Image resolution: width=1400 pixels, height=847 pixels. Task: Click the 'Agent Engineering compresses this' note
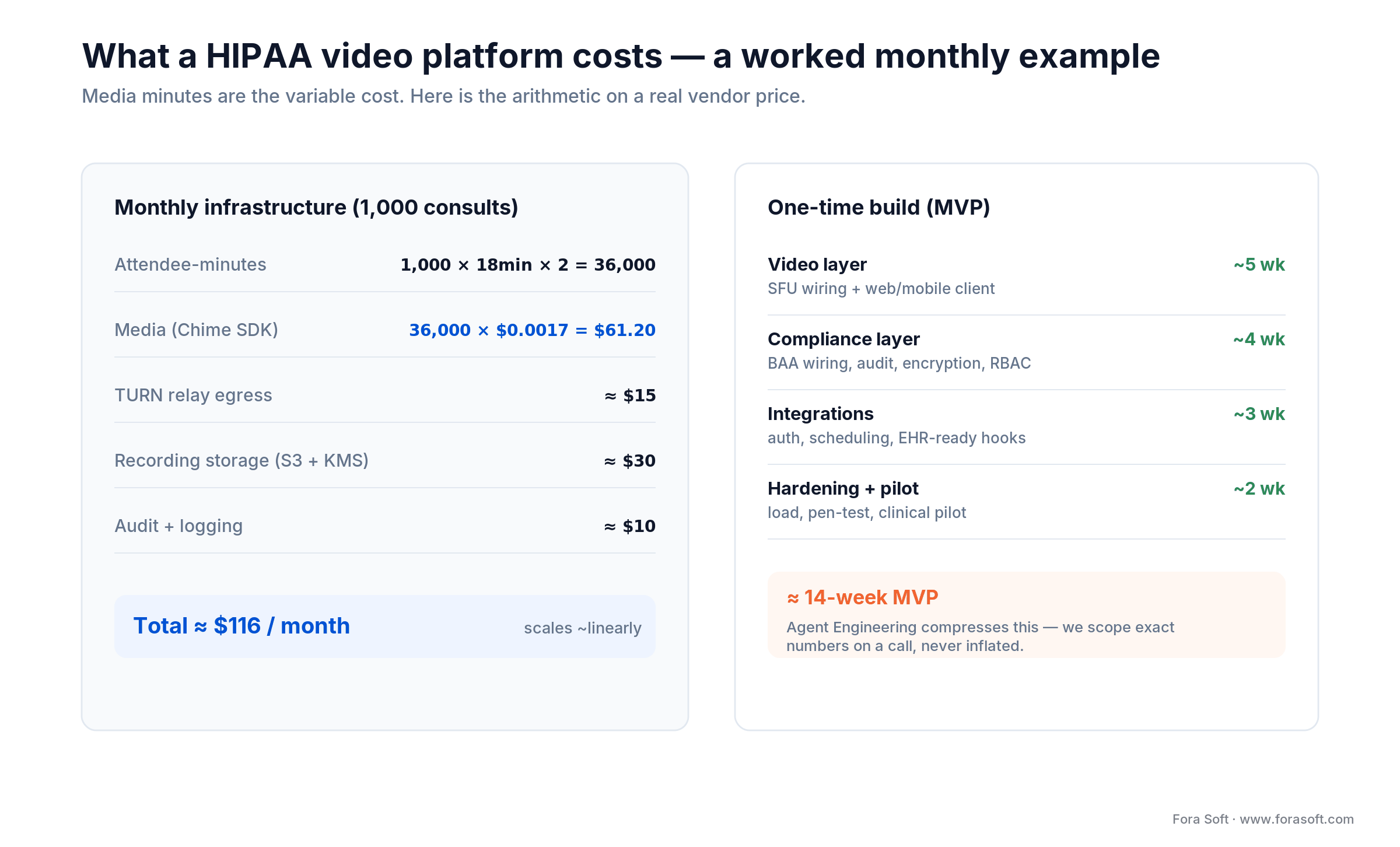(980, 636)
